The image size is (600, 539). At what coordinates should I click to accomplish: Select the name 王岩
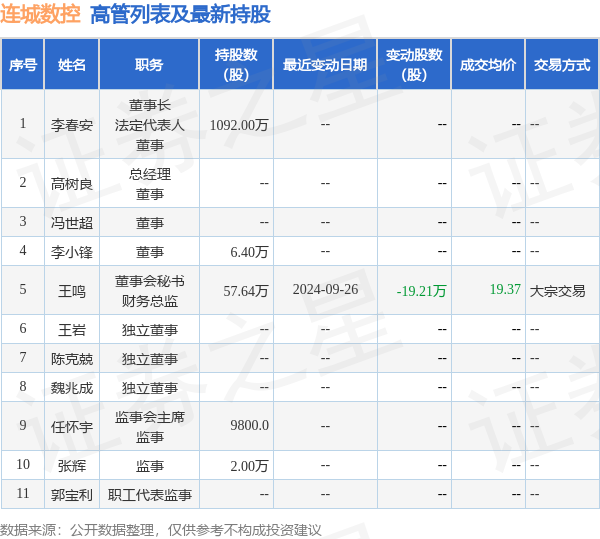(x=72, y=330)
